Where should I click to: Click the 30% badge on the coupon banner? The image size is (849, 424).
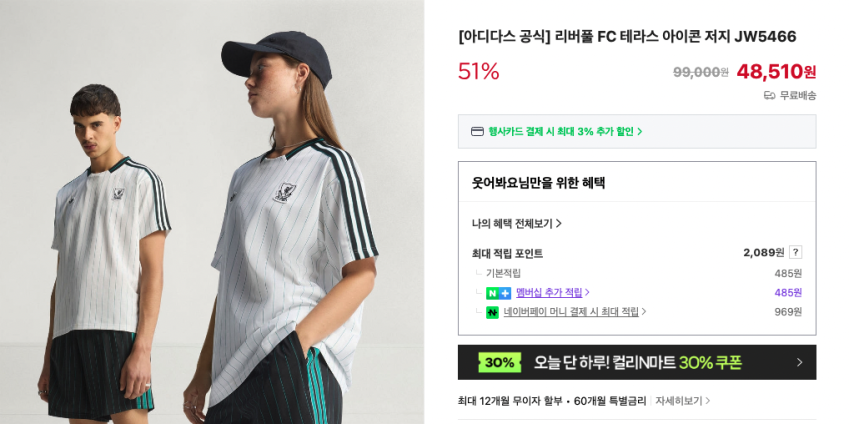pos(499,362)
